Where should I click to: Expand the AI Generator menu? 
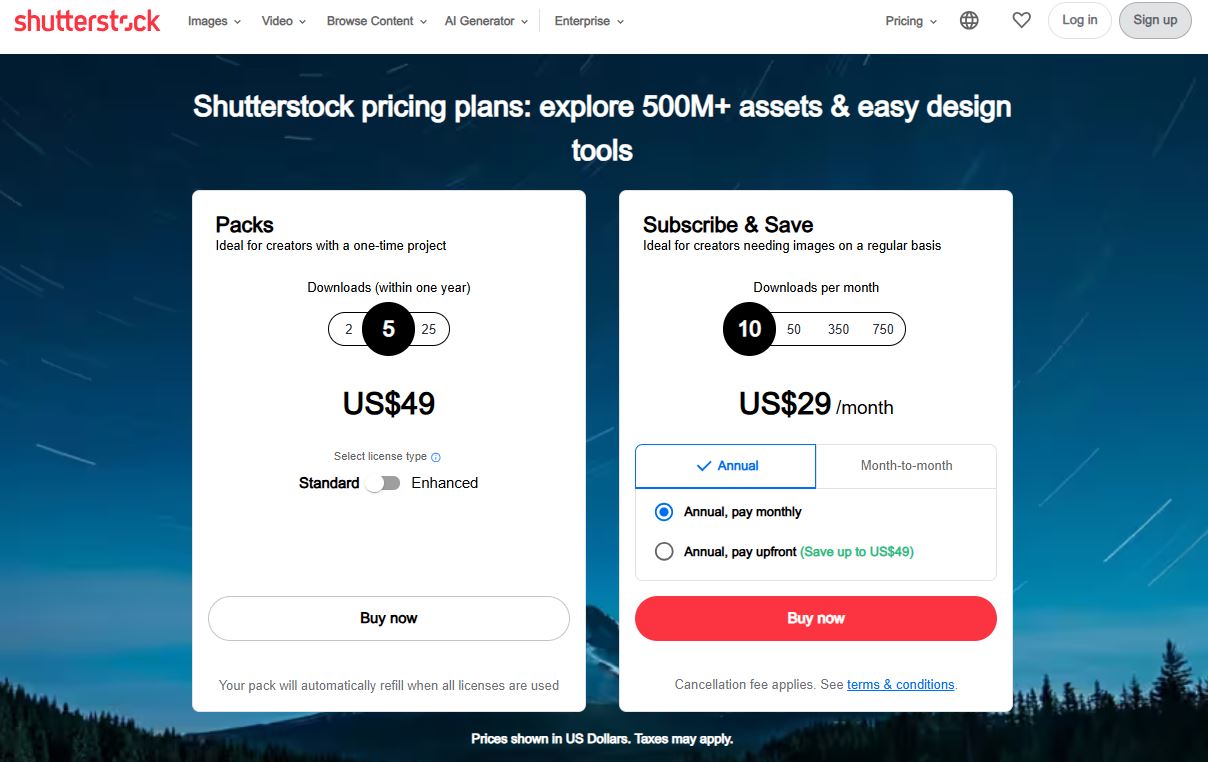click(x=486, y=21)
